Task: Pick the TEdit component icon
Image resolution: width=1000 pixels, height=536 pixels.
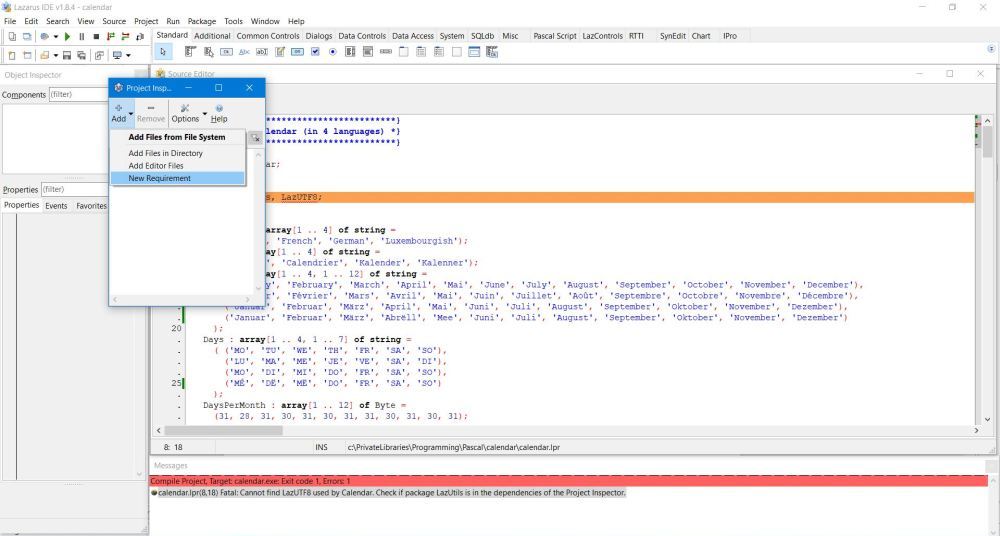Action: (x=261, y=52)
